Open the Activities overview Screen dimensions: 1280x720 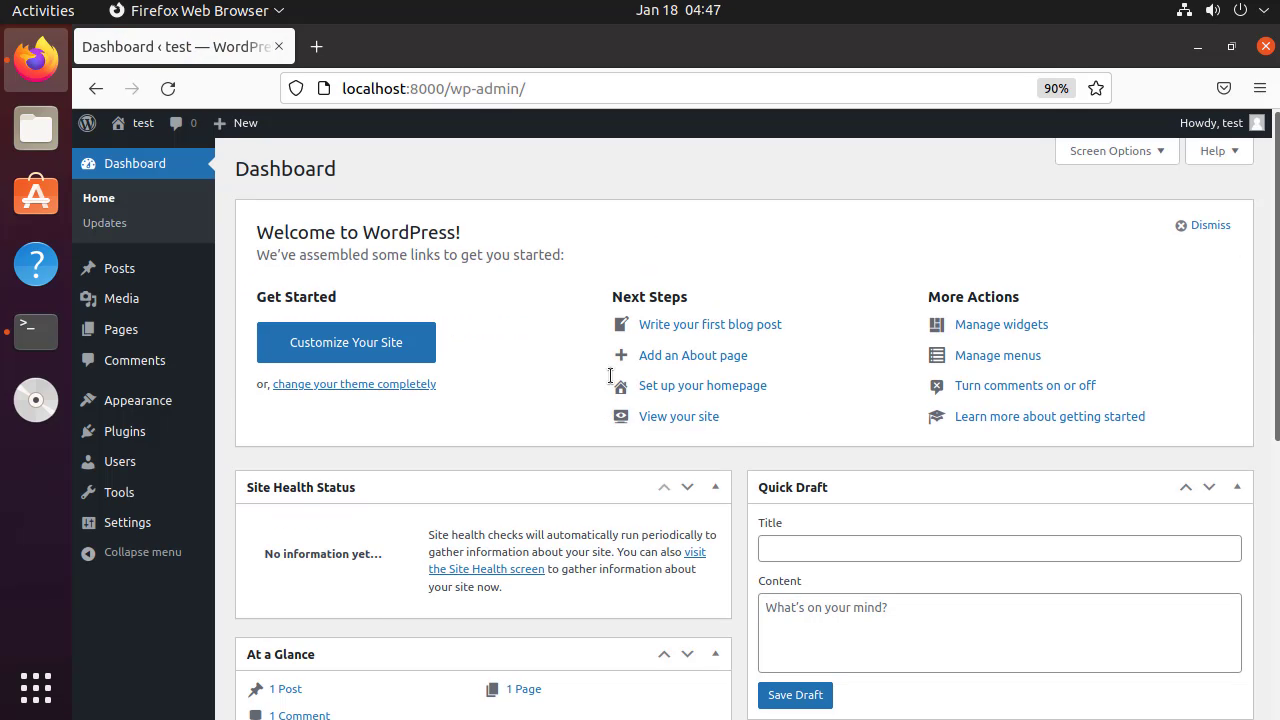coord(43,10)
